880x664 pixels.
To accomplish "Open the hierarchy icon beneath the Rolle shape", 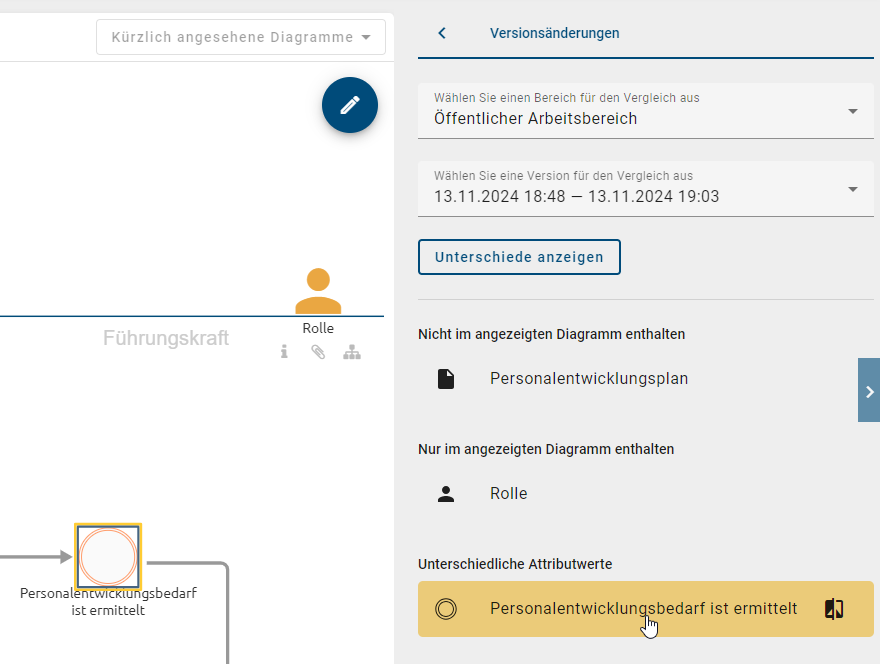I will 351,351.
